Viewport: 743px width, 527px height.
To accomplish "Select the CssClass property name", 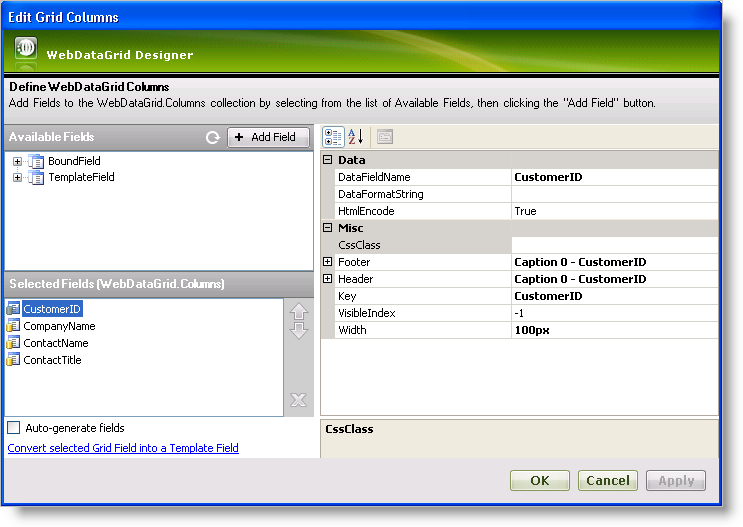I will tap(359, 245).
